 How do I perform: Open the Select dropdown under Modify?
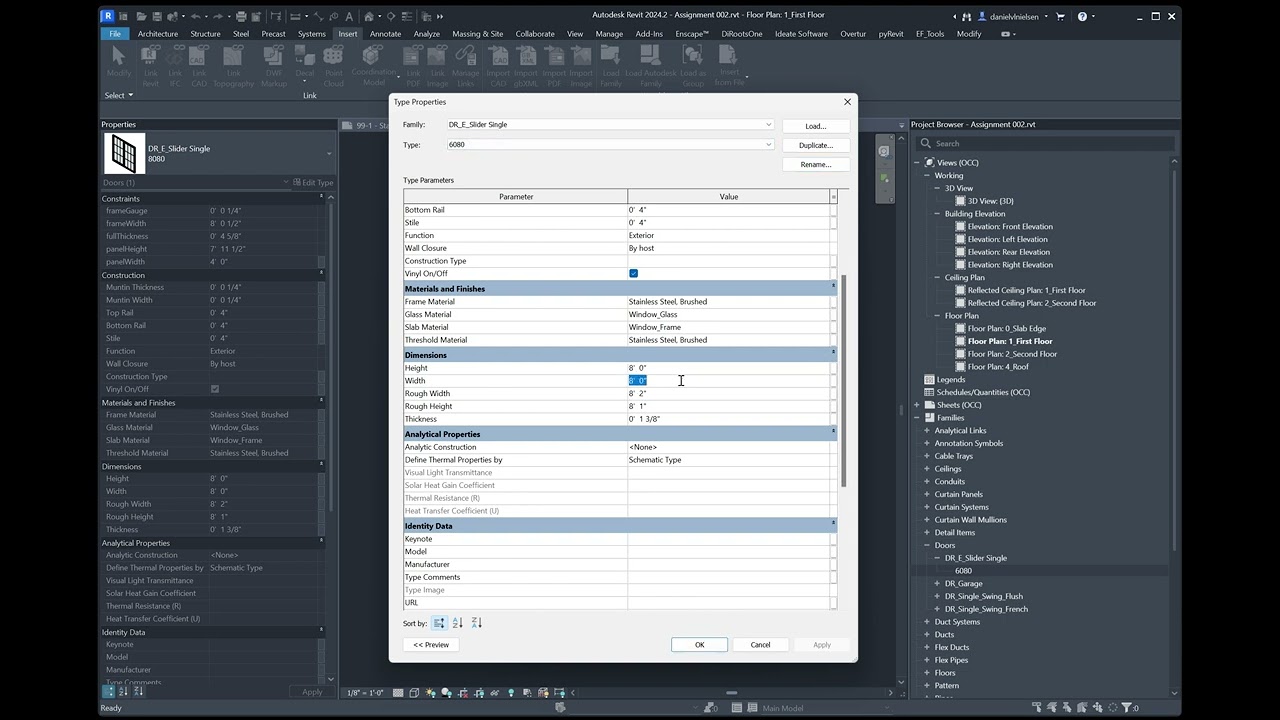tap(118, 96)
